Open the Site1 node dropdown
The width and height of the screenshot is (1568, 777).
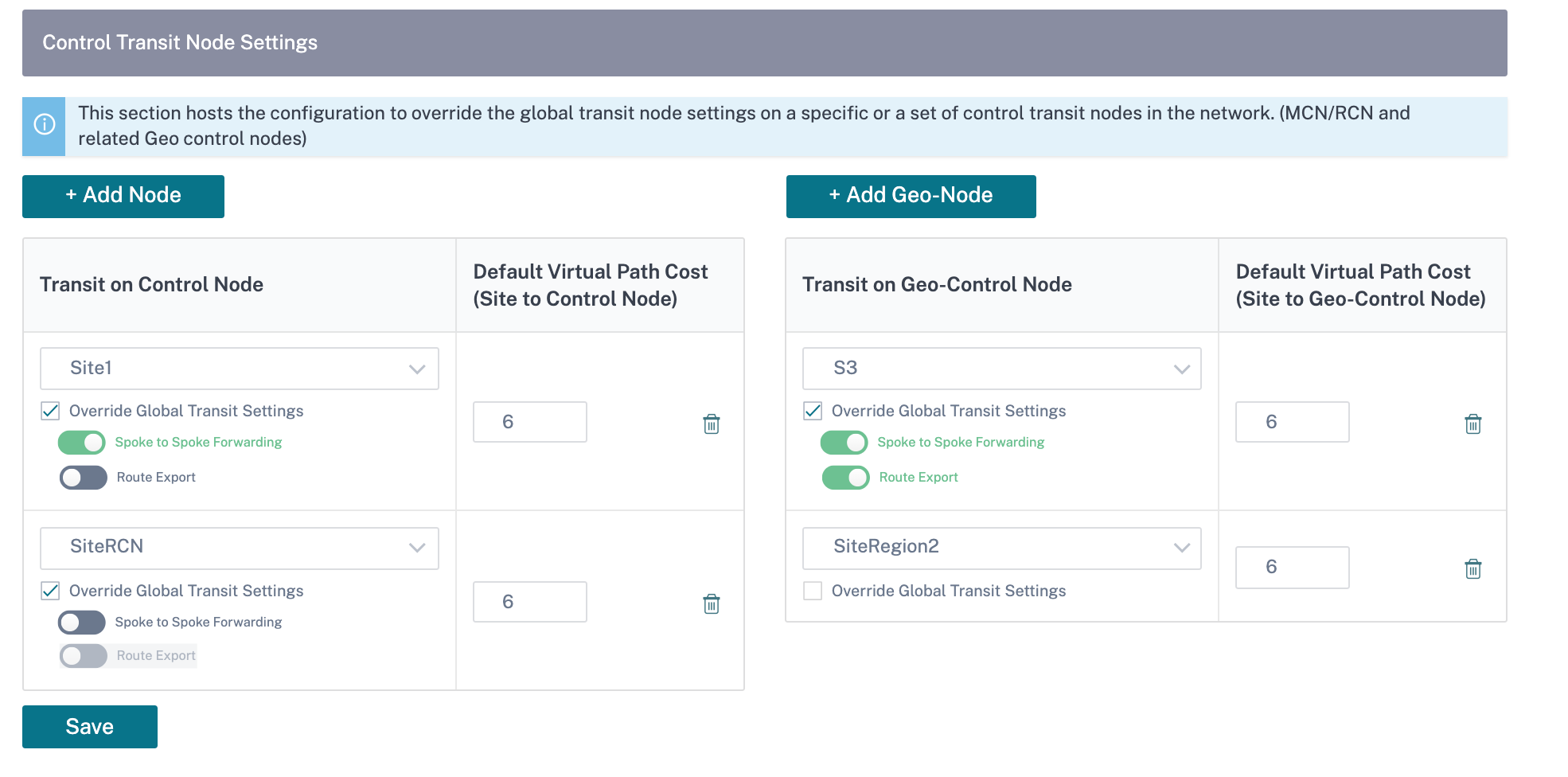click(x=240, y=369)
